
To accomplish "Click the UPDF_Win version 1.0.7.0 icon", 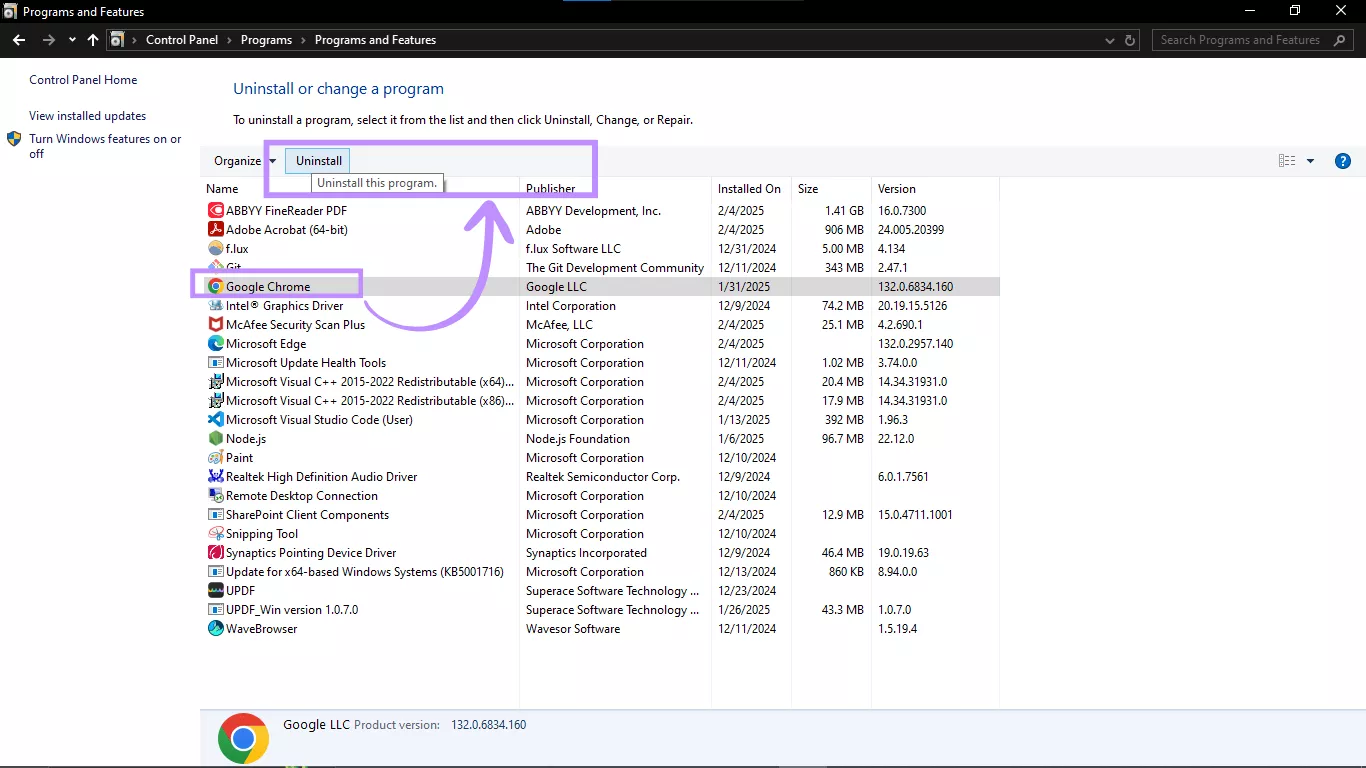I will (x=215, y=610).
